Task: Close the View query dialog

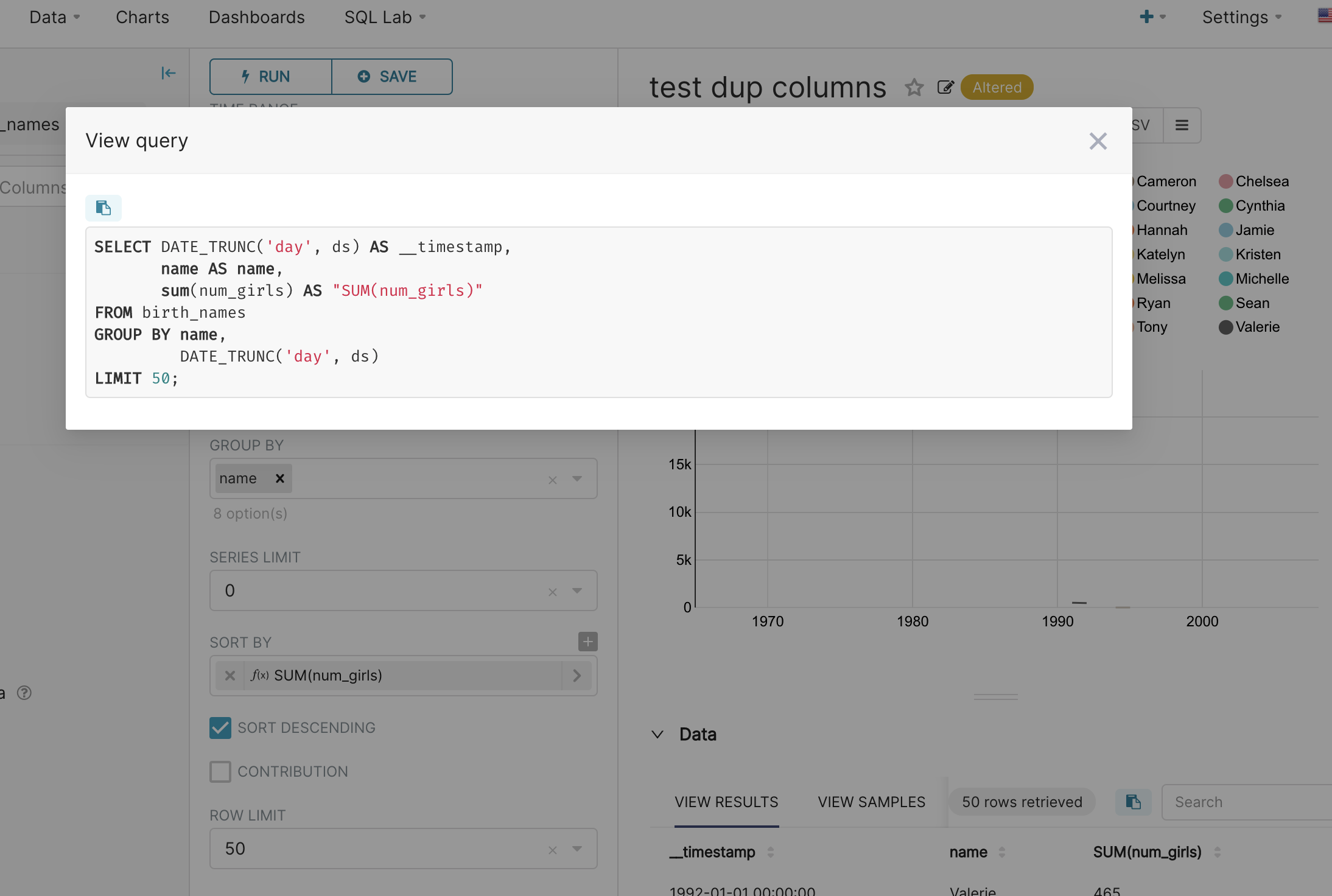Action: coord(1098,141)
